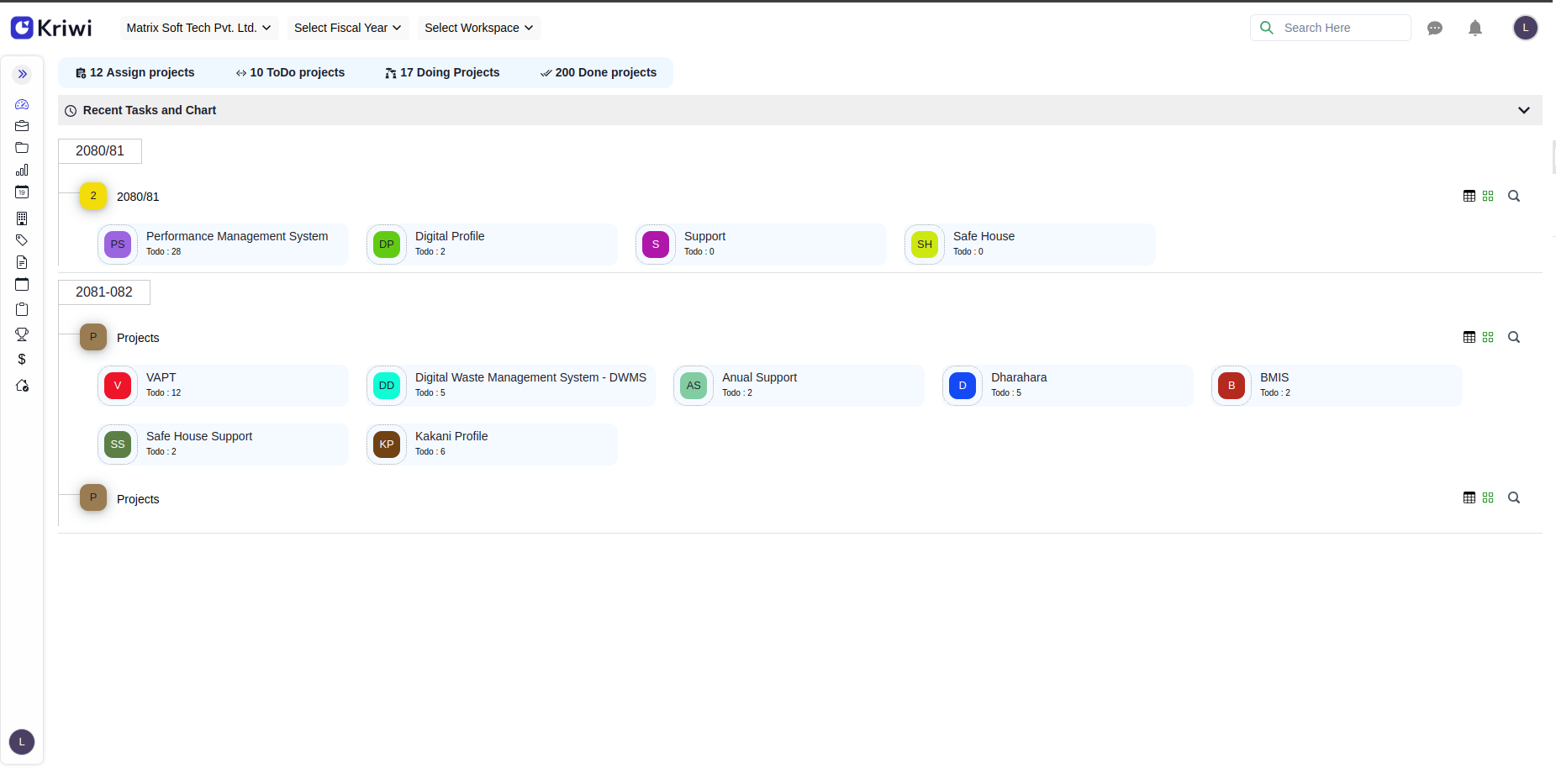
Task: Collapse the Recent Tasks and Chart section
Action: coord(1523,110)
